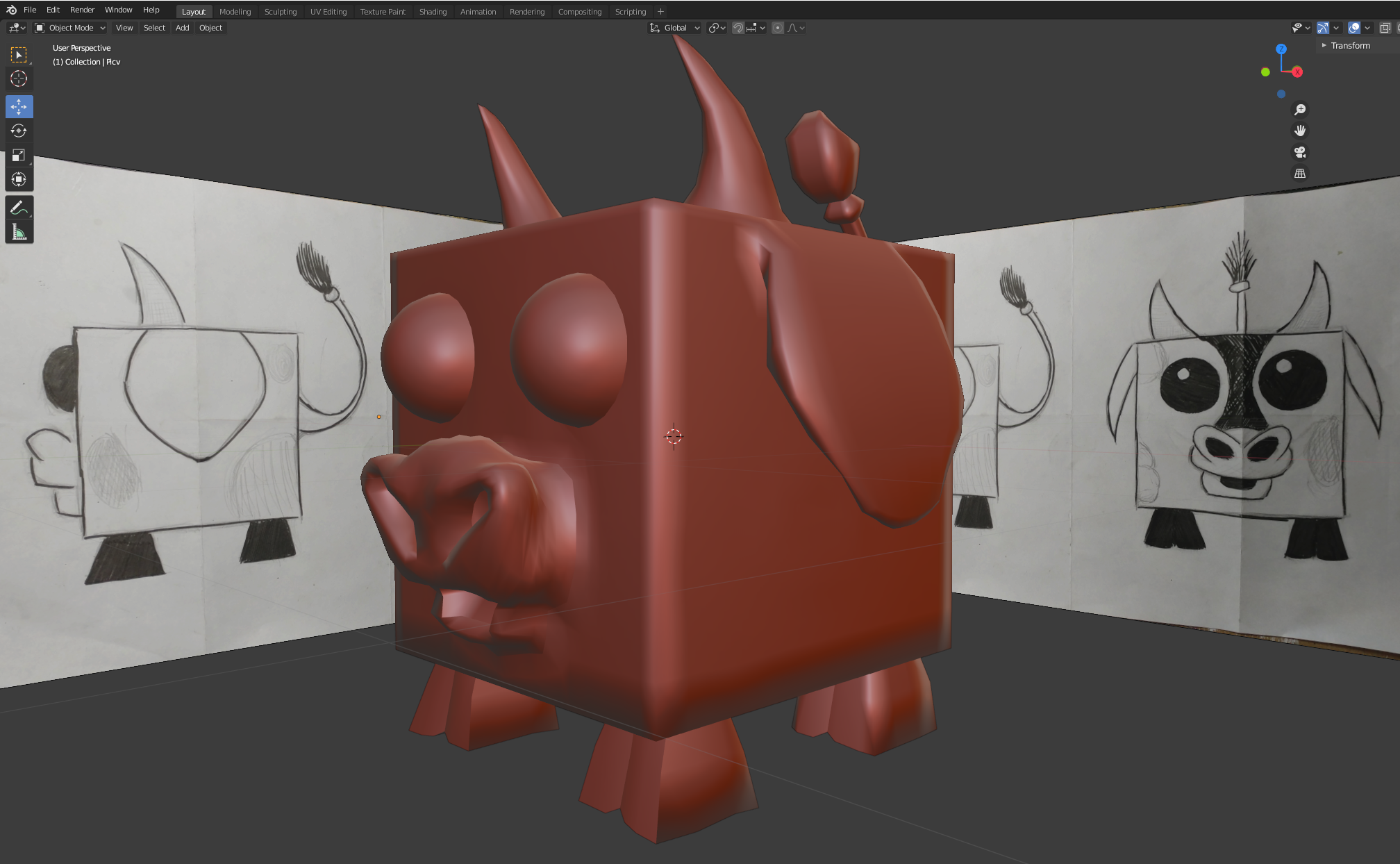Select the Annotate pencil tool

(19, 208)
